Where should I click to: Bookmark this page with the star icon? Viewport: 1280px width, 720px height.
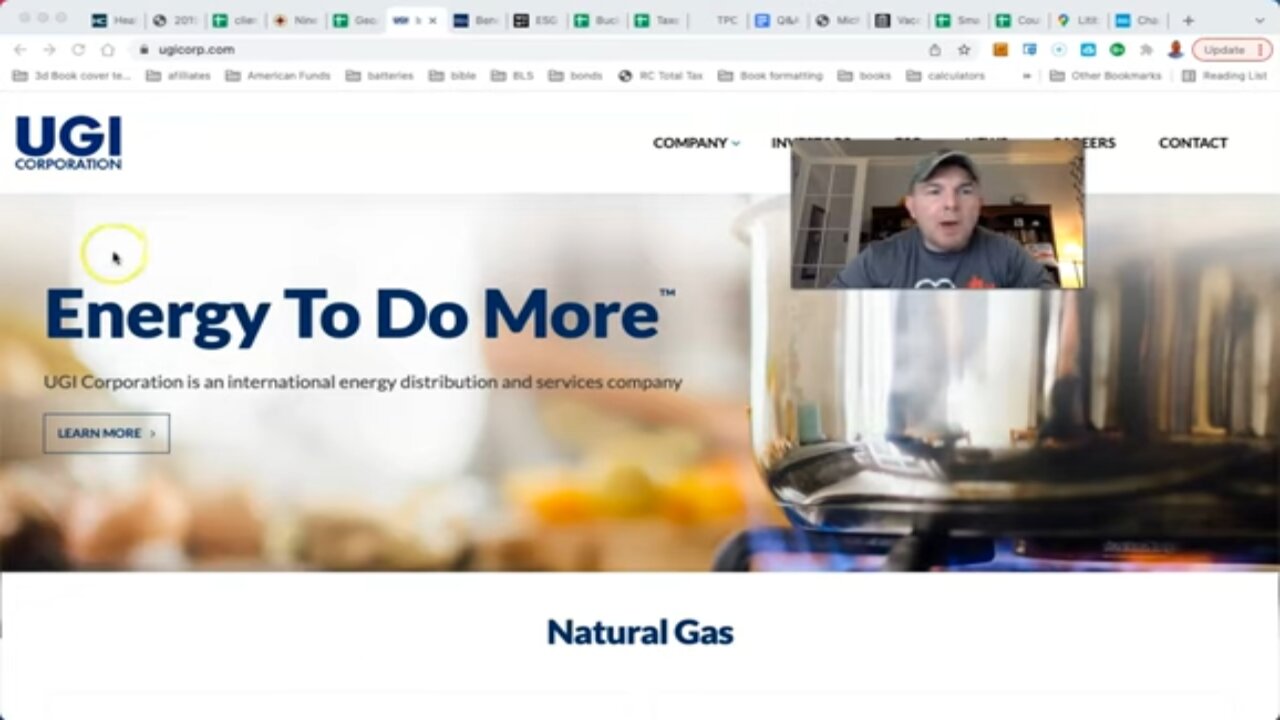[964, 49]
